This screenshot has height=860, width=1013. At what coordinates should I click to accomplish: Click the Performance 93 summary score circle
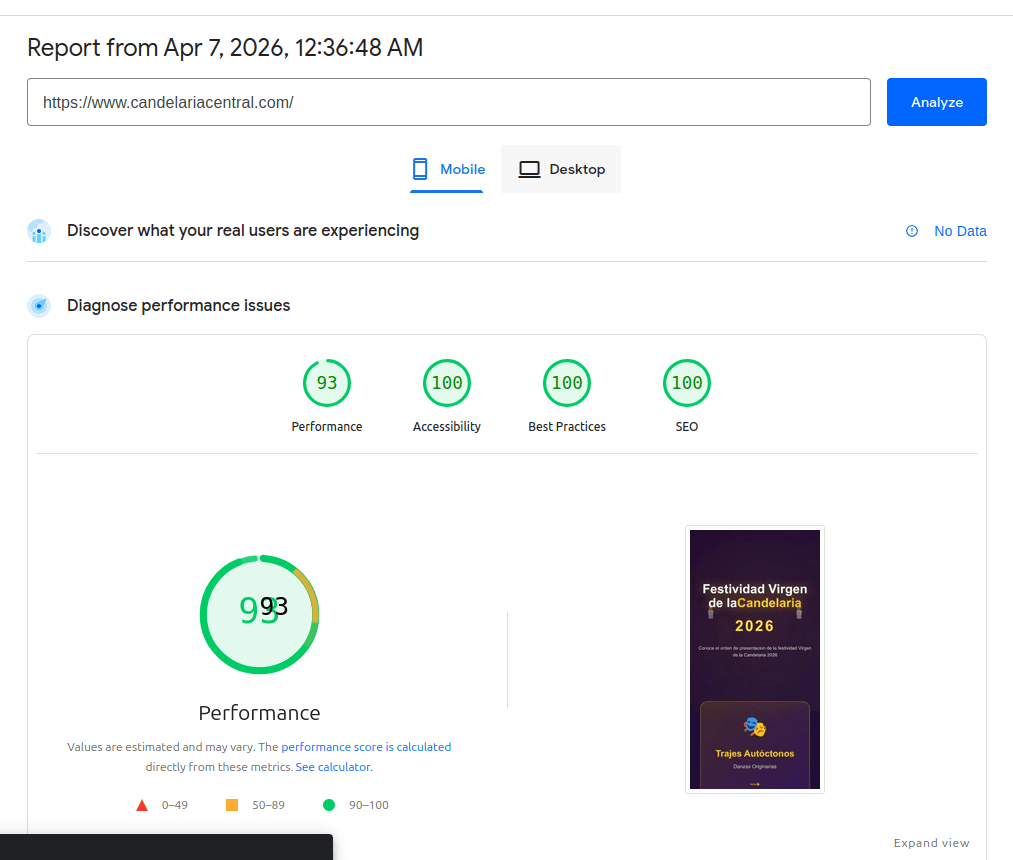pyautogui.click(x=259, y=614)
